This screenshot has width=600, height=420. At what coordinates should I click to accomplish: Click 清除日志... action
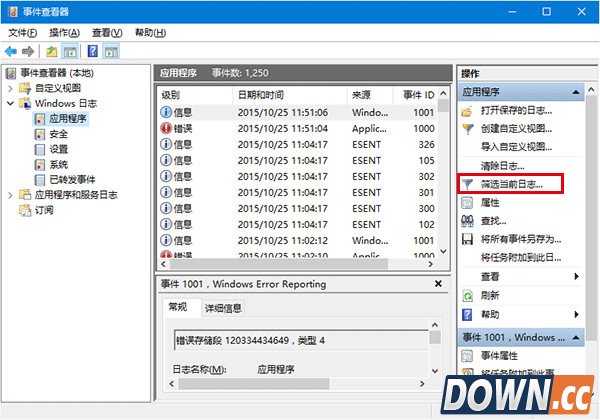coord(502,166)
